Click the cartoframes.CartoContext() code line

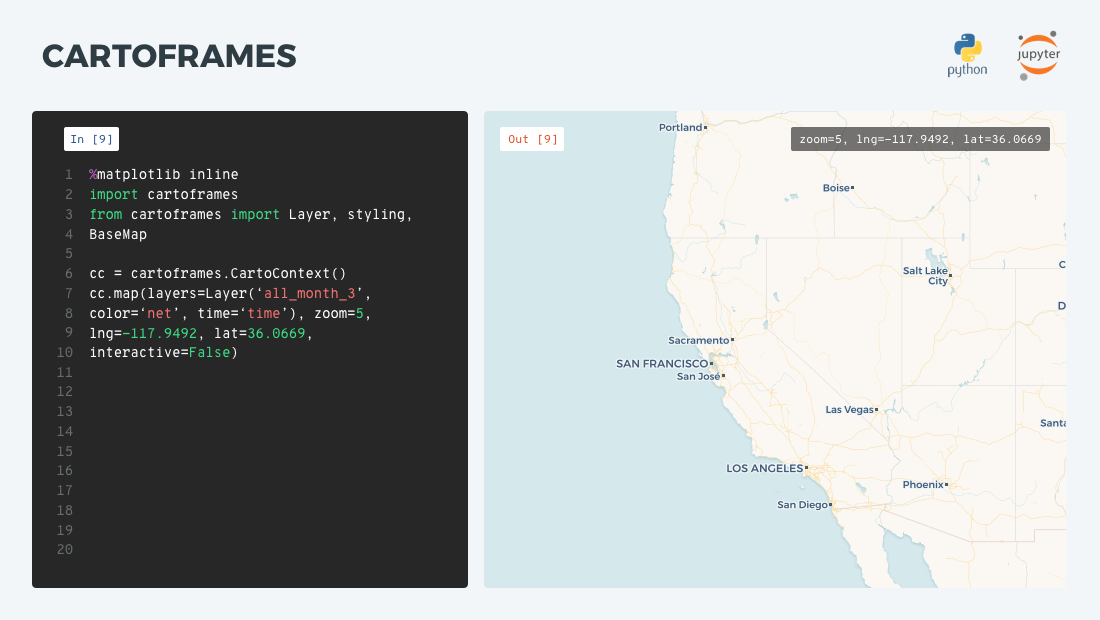[x=217, y=273]
